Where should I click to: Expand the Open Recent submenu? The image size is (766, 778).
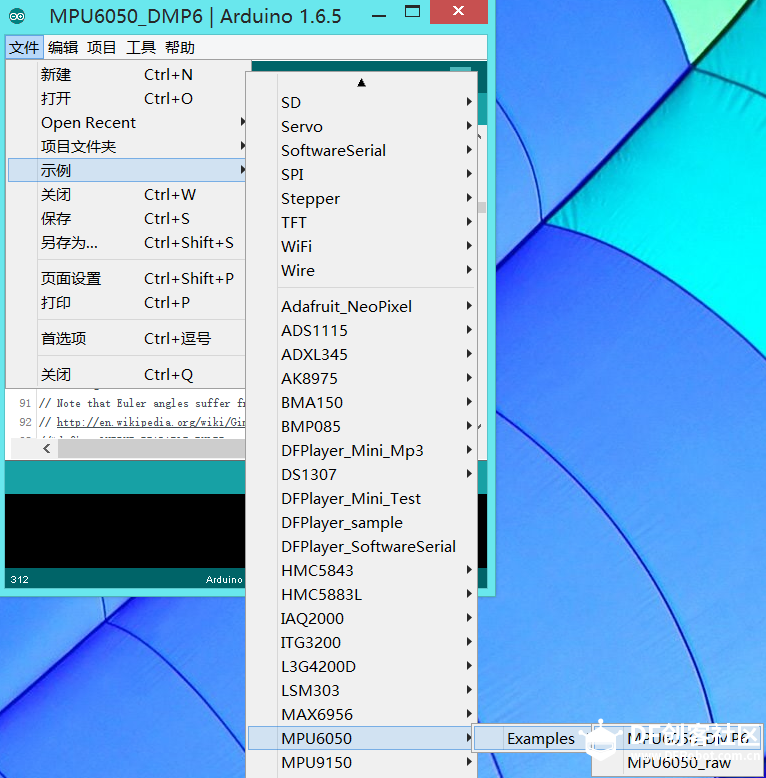(x=127, y=123)
